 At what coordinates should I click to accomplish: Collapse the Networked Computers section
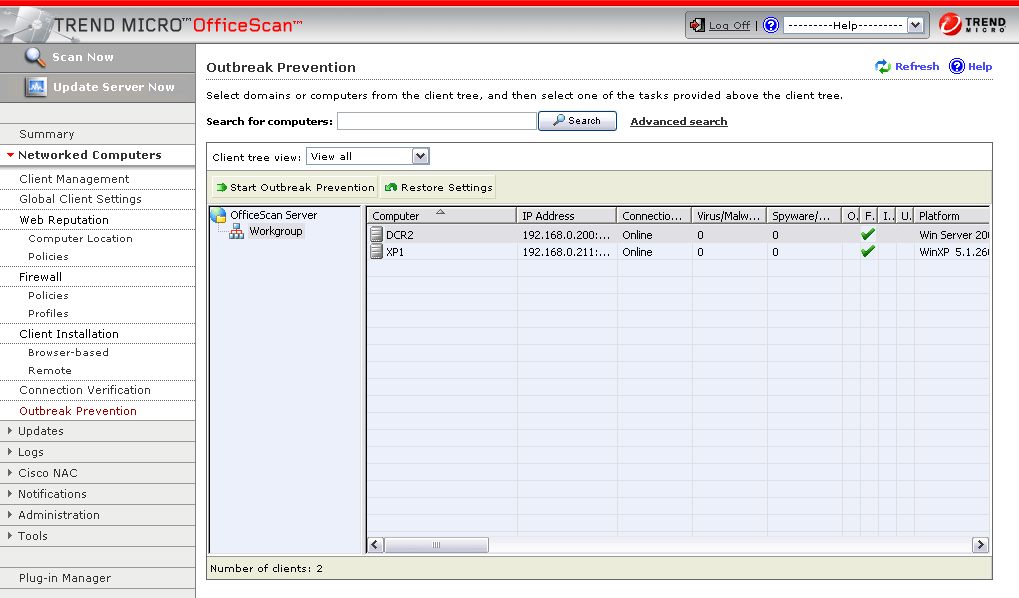10,155
